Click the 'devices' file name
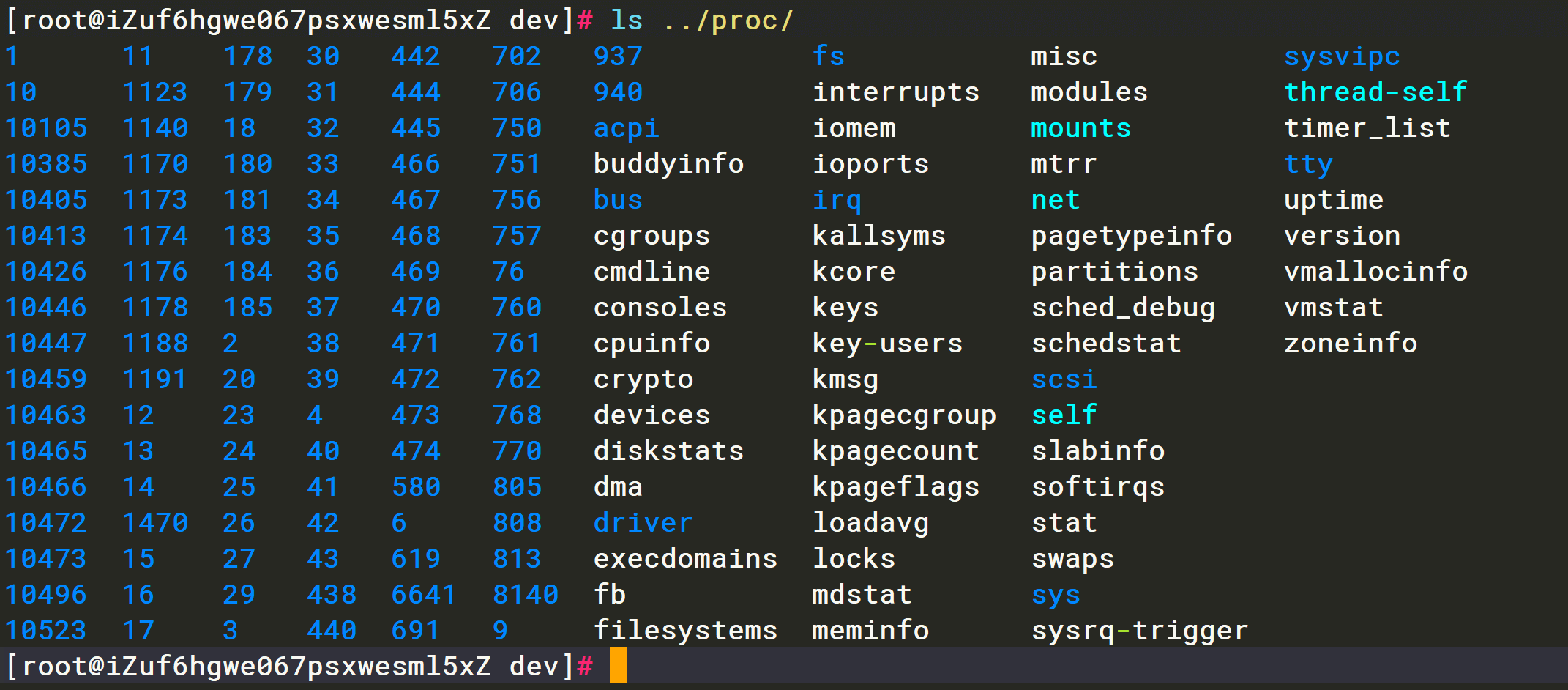Viewport: 1568px width, 690px height. click(x=652, y=415)
